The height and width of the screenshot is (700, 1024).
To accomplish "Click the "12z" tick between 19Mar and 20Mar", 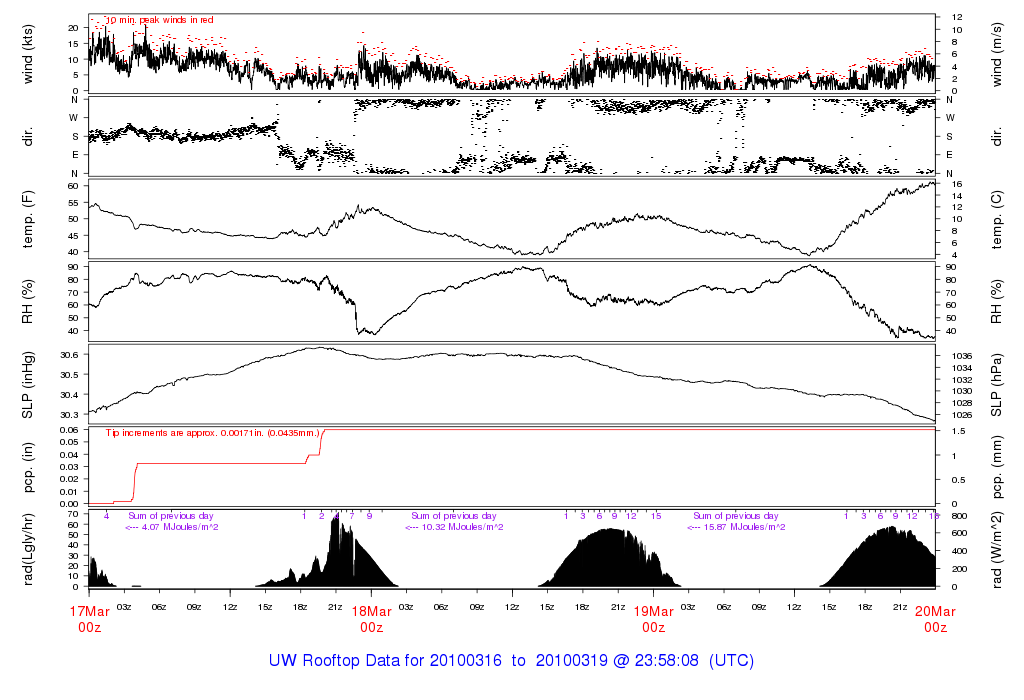I will coord(794,607).
